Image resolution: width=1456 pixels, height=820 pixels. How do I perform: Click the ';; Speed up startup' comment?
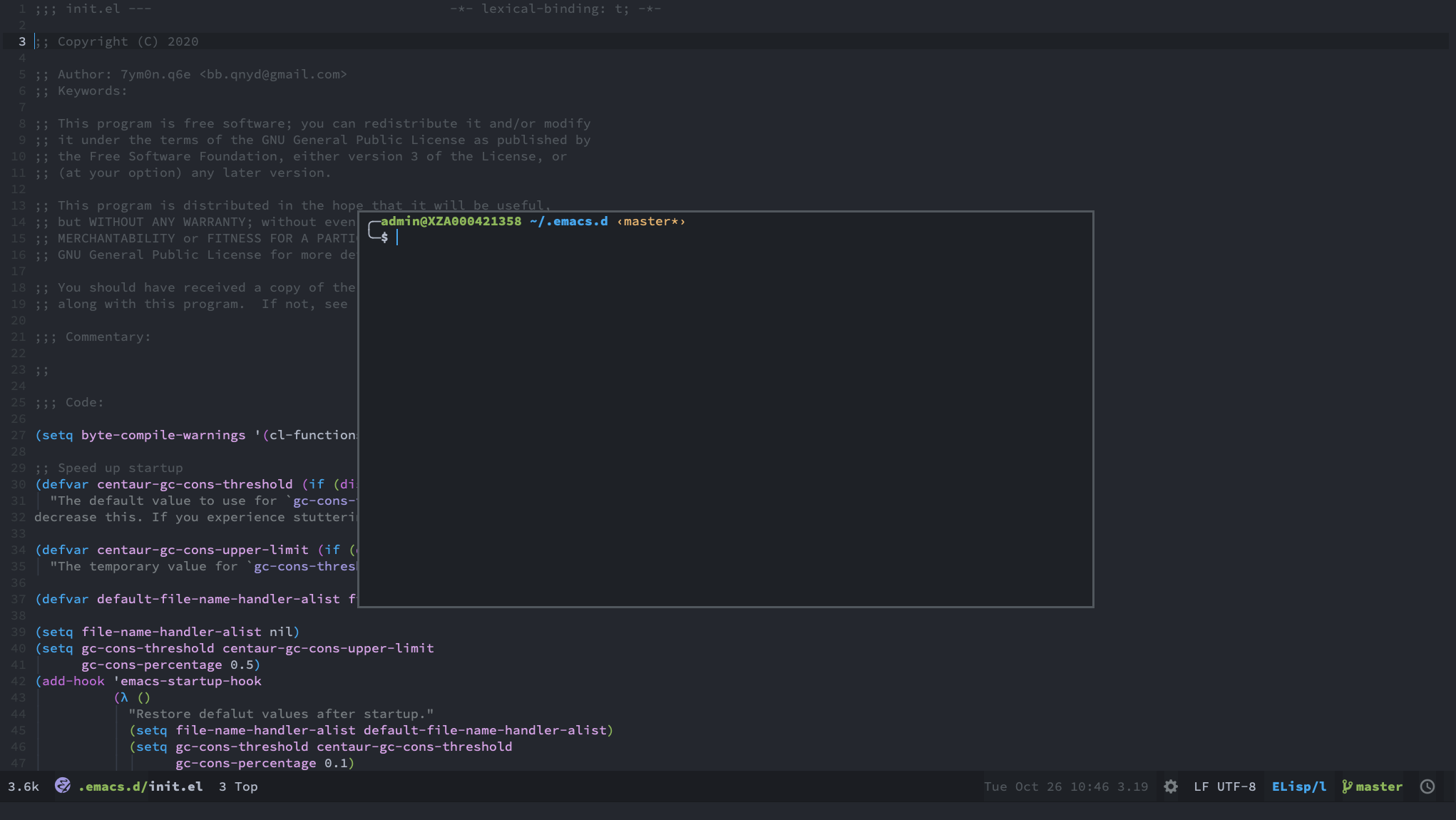click(x=109, y=468)
